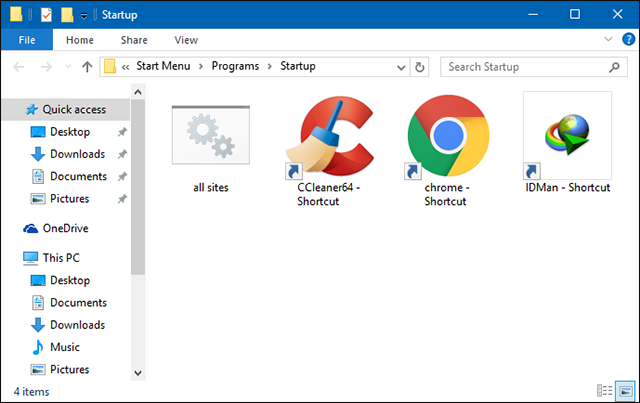Show hidden breadcrumb path with double chevron
The image size is (640, 403).
(125, 67)
